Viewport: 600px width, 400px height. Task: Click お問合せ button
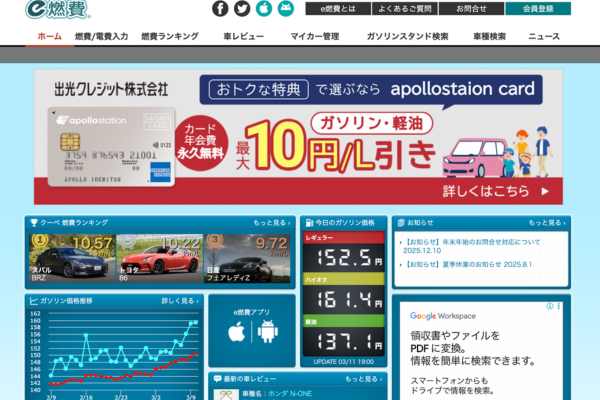tap(471, 8)
